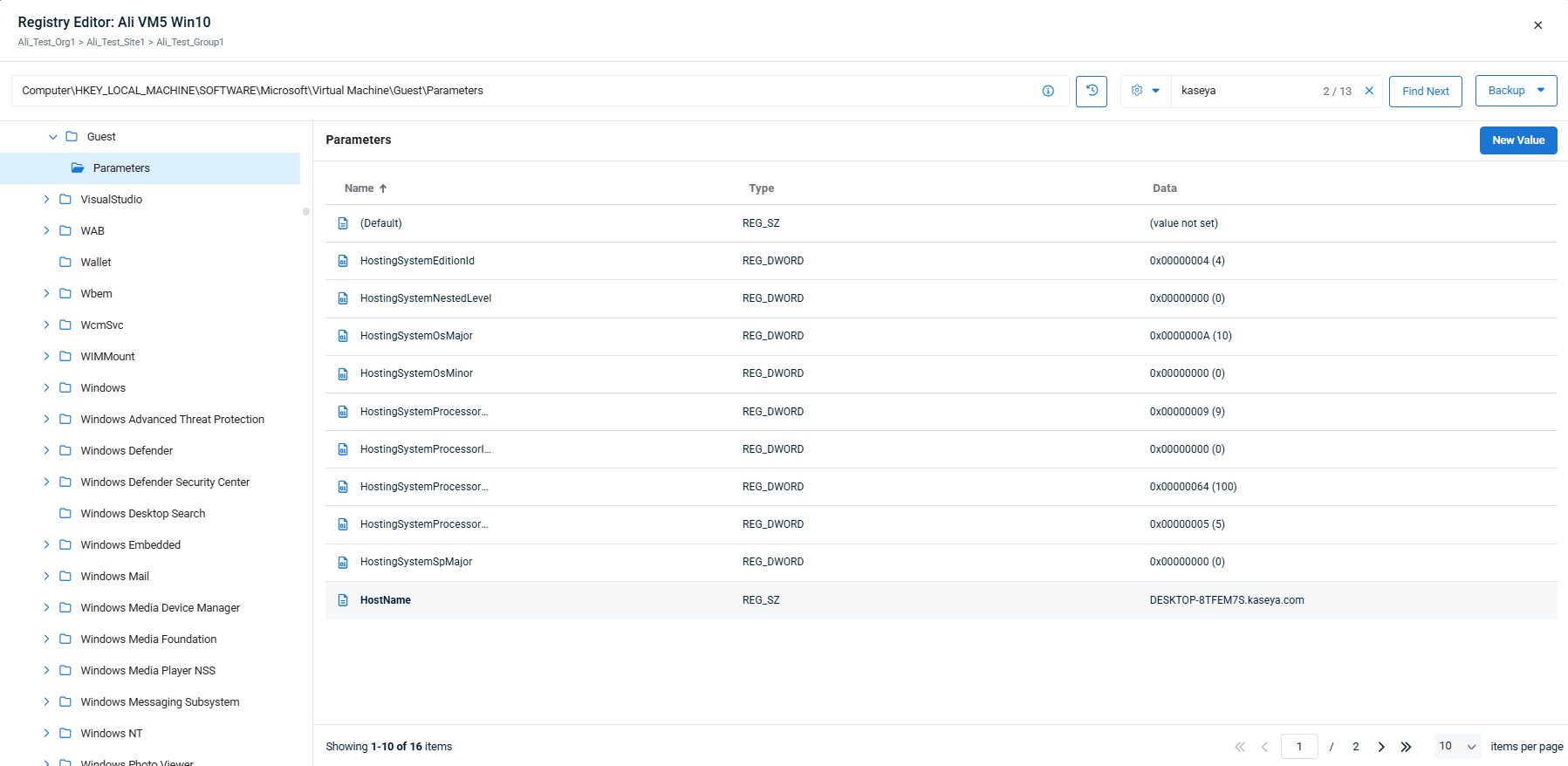The height and width of the screenshot is (766, 1568).
Task: Click the registry path input field
Action: point(524,91)
